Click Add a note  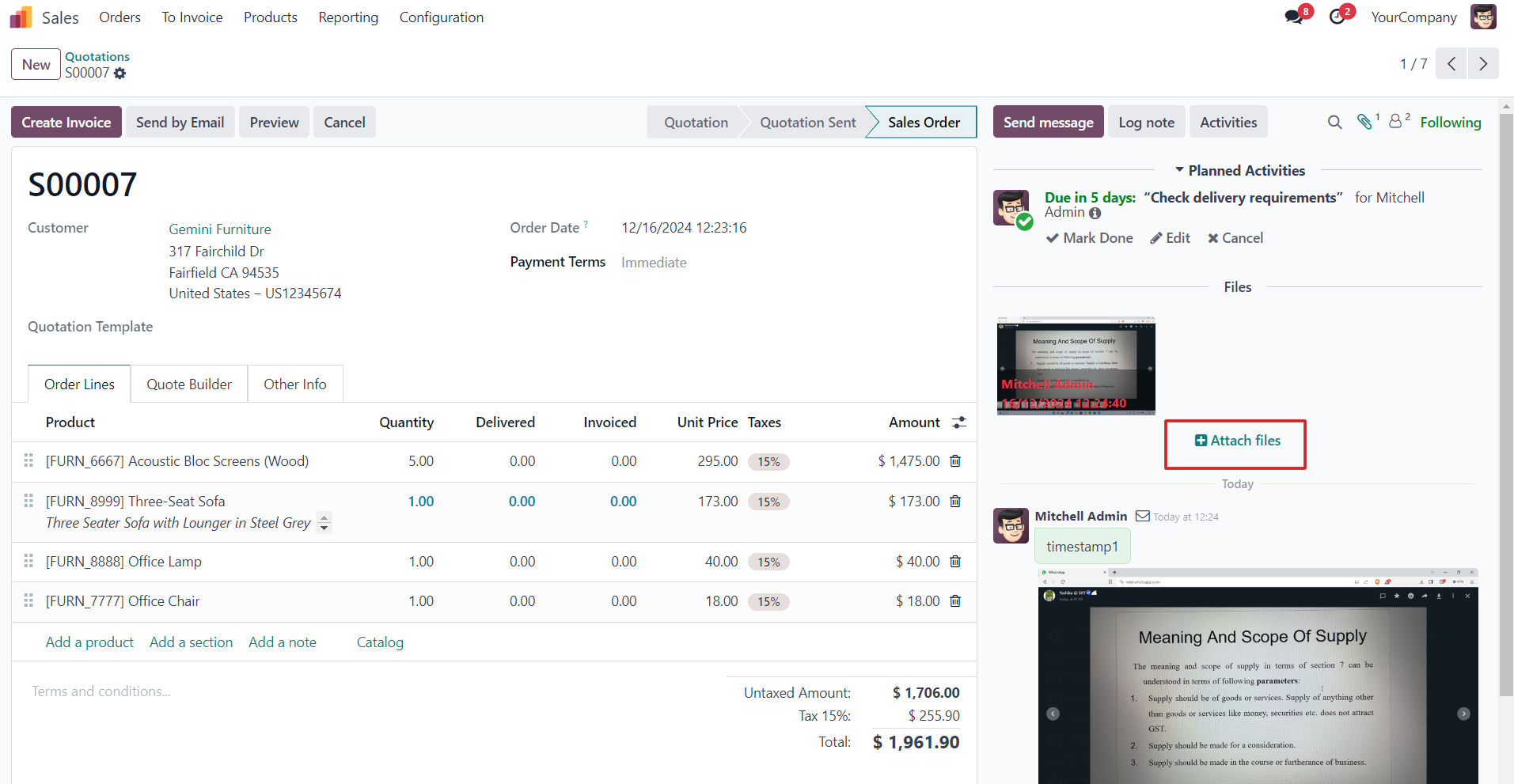tap(283, 642)
